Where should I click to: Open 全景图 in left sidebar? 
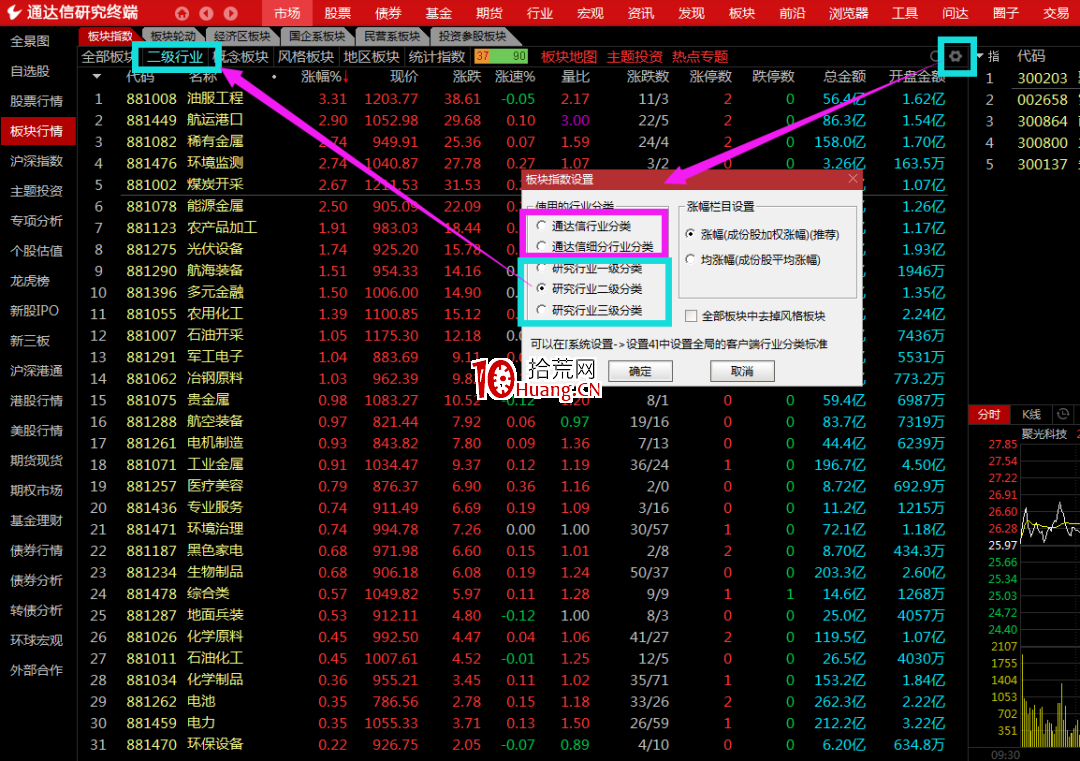(30, 41)
